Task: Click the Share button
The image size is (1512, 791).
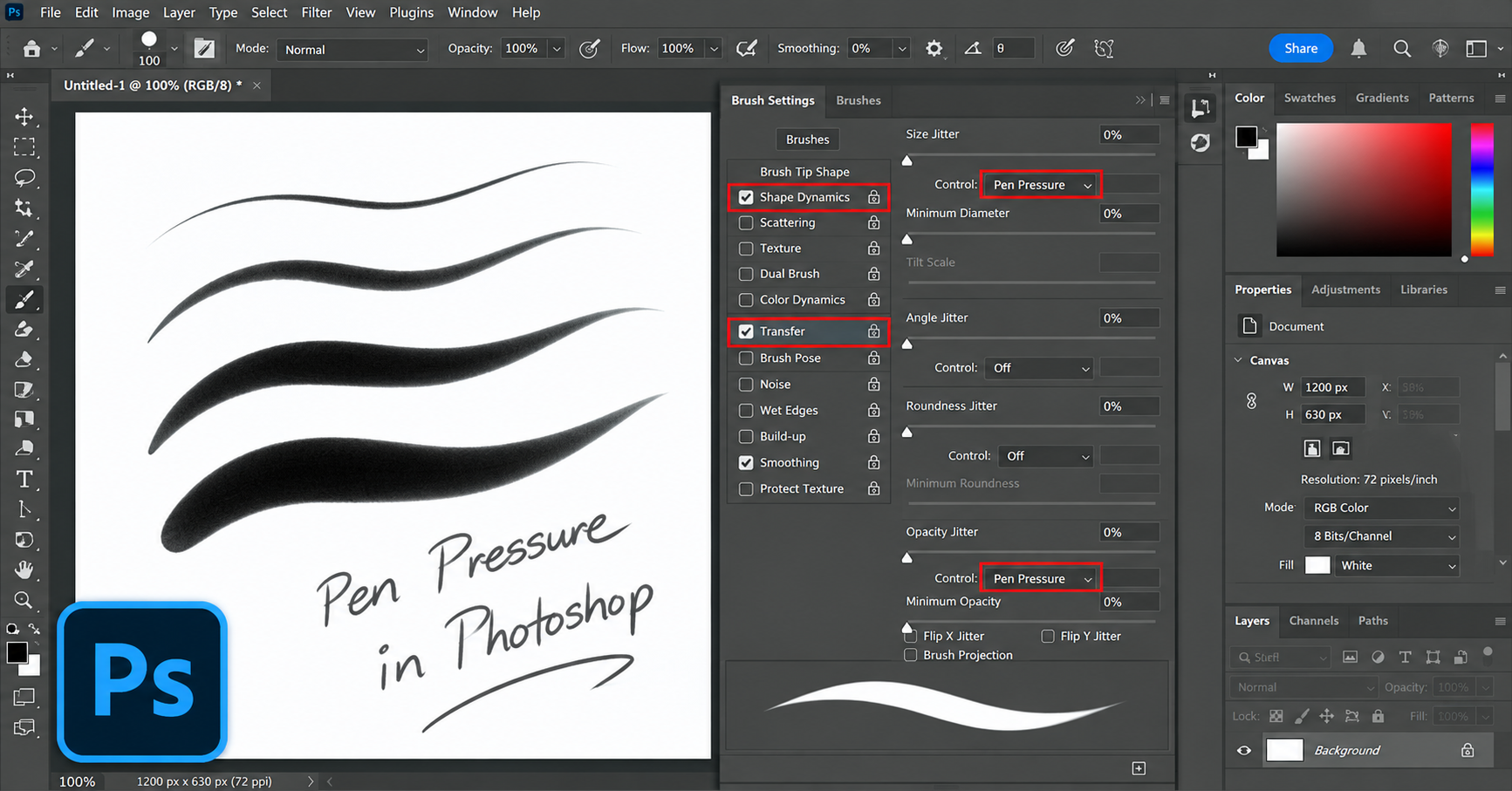Action: click(1300, 48)
